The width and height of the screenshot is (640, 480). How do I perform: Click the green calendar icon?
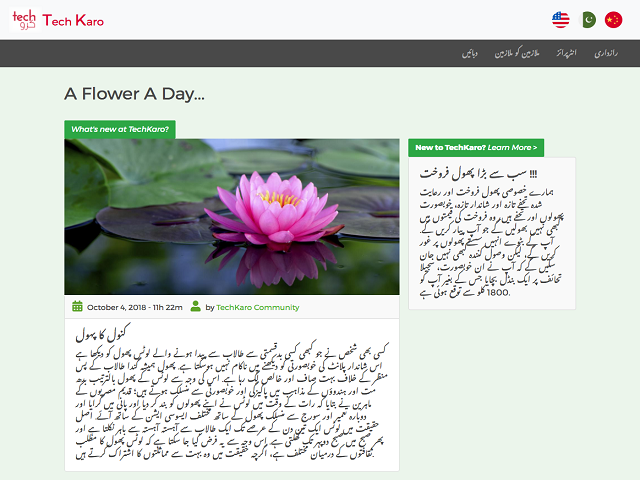click(77, 306)
